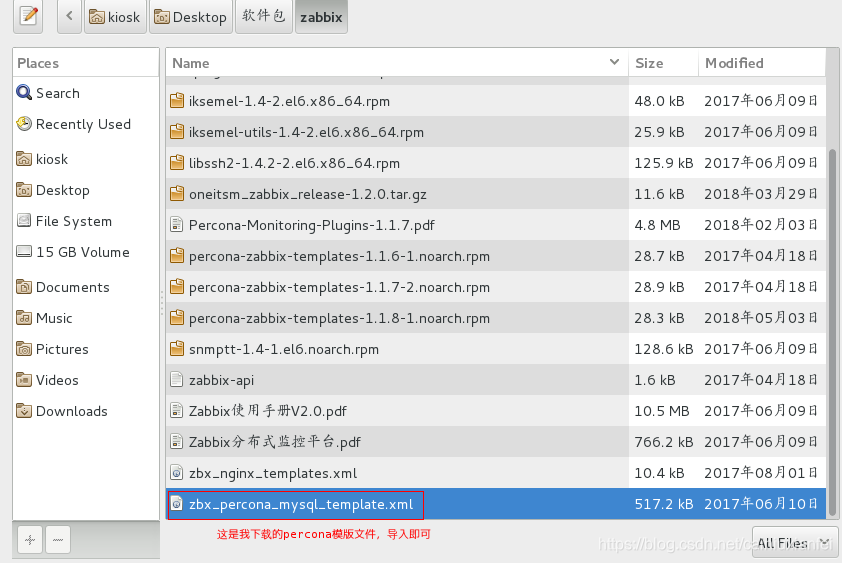
Task: Click the remove bookmark minus button
Action: [58, 539]
